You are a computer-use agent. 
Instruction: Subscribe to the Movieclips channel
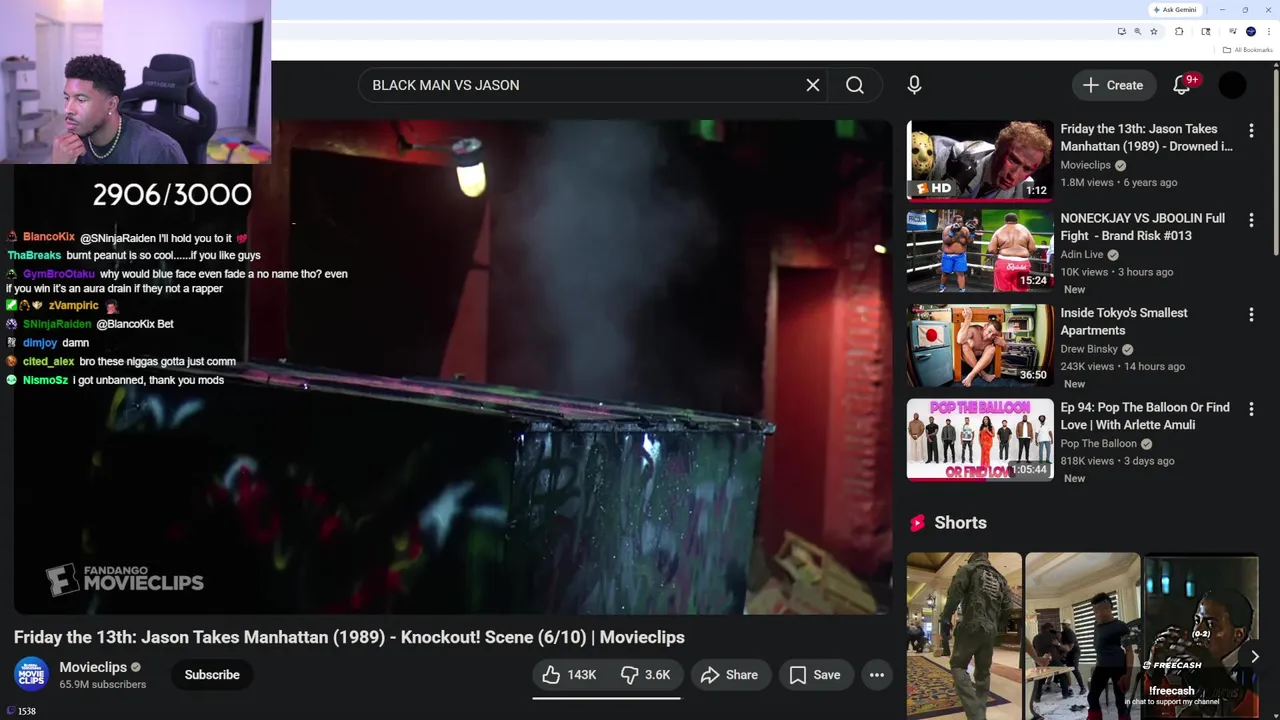point(212,675)
